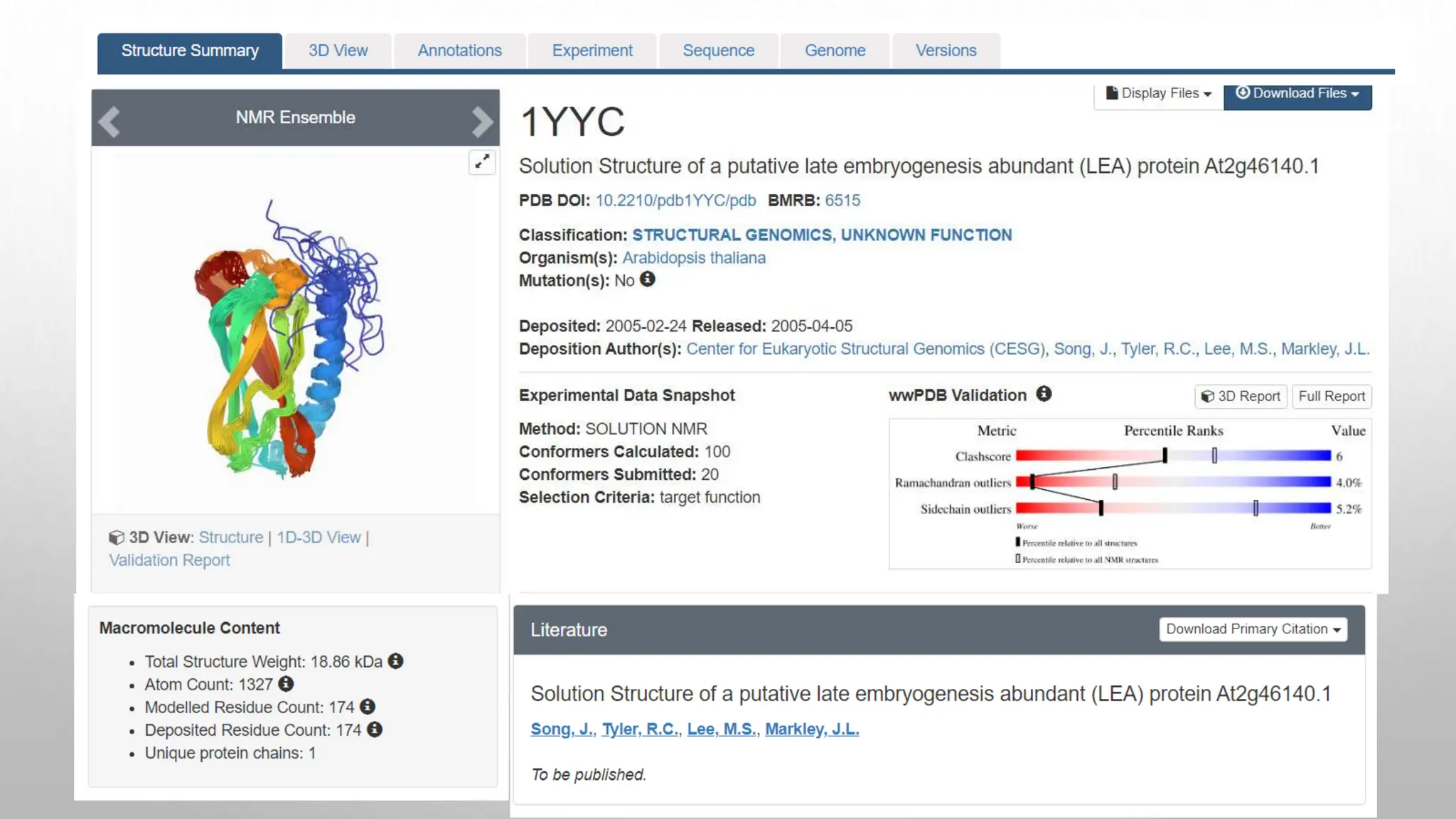Click info icon next to Atom Count
1456x819 pixels.
(286, 684)
